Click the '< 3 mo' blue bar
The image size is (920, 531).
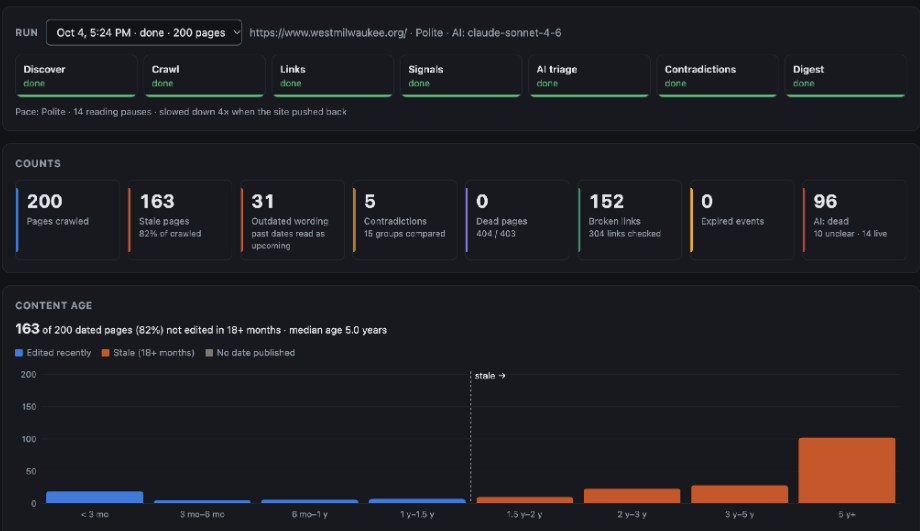(x=94, y=497)
